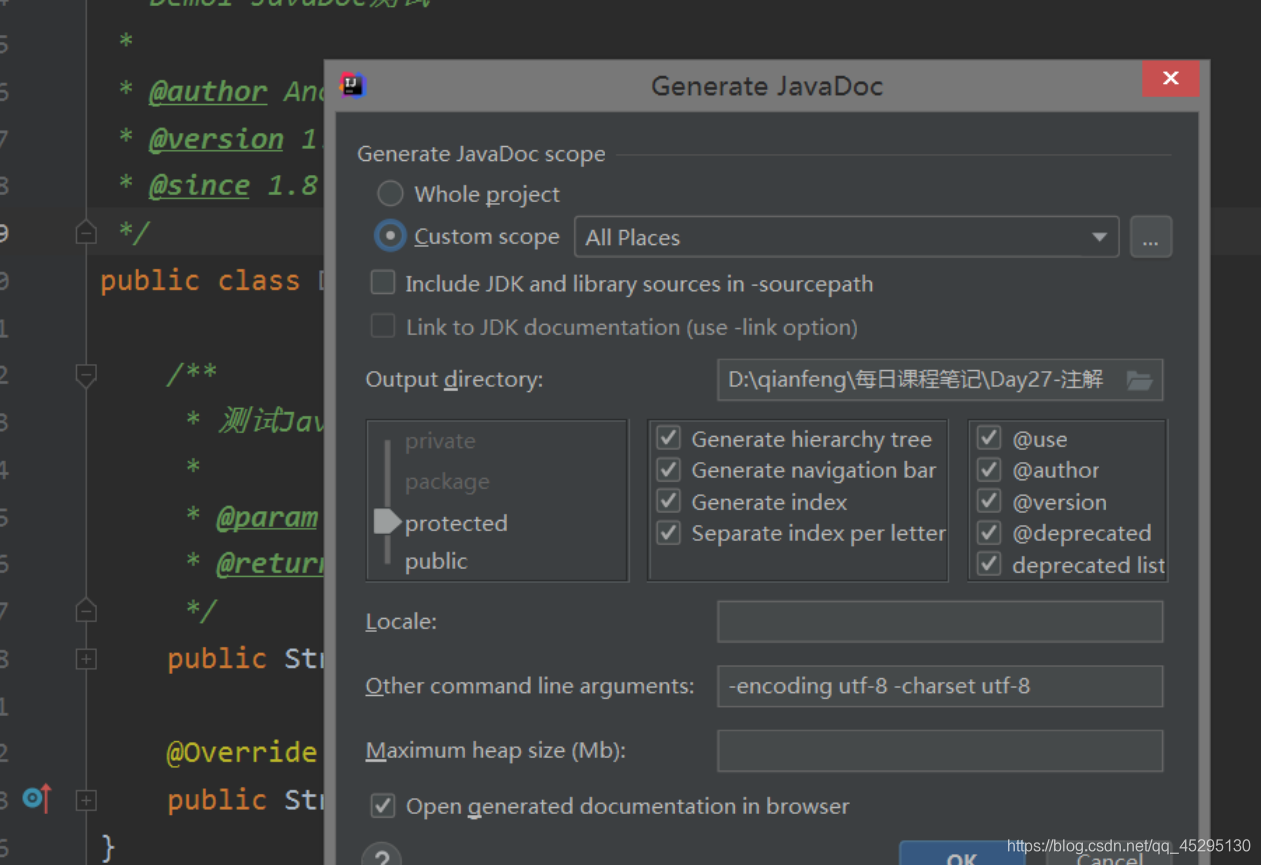
Task: Select the Custom scope radio button
Action: (x=390, y=236)
